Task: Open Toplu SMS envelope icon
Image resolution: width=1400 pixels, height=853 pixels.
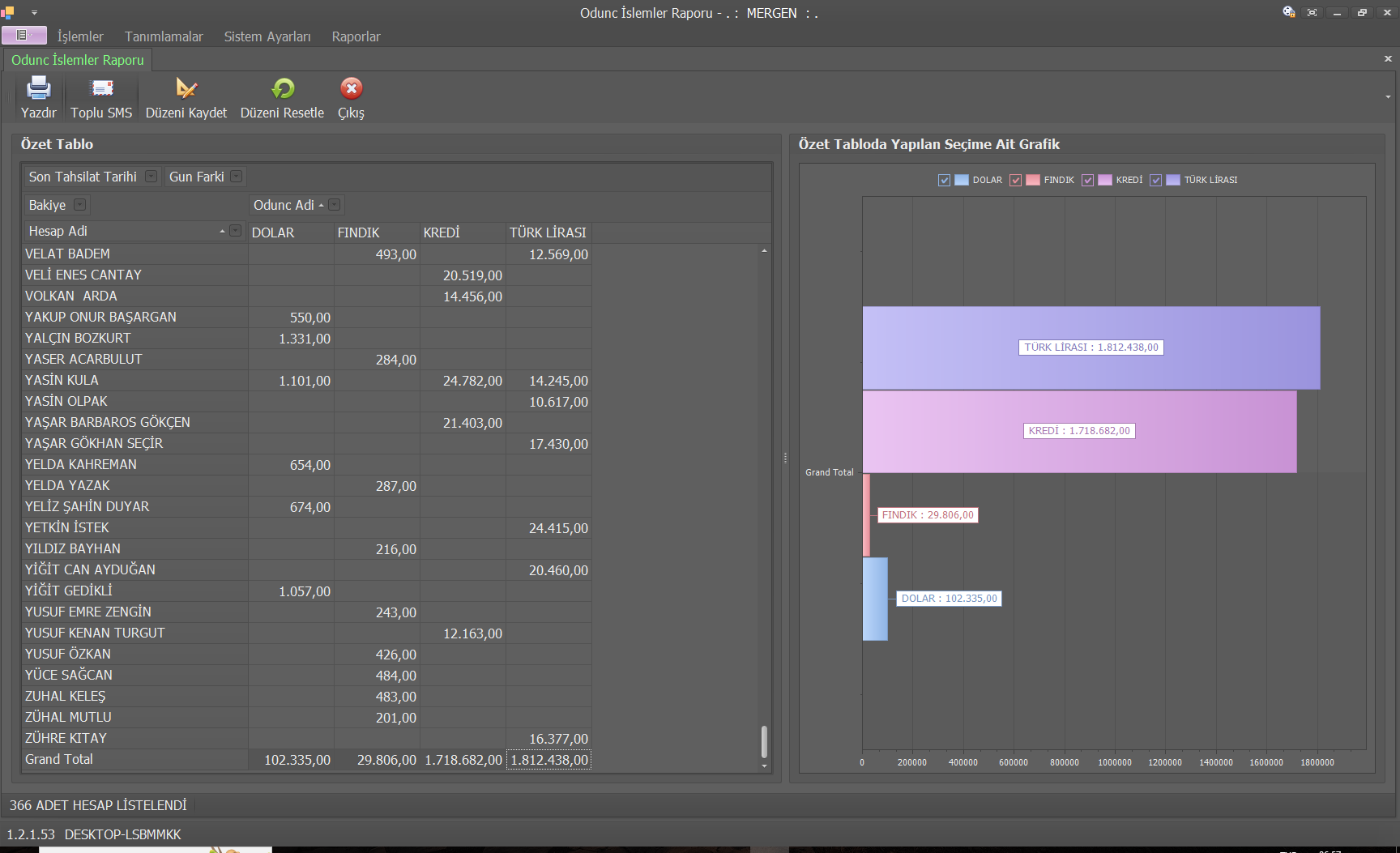Action: click(x=101, y=88)
